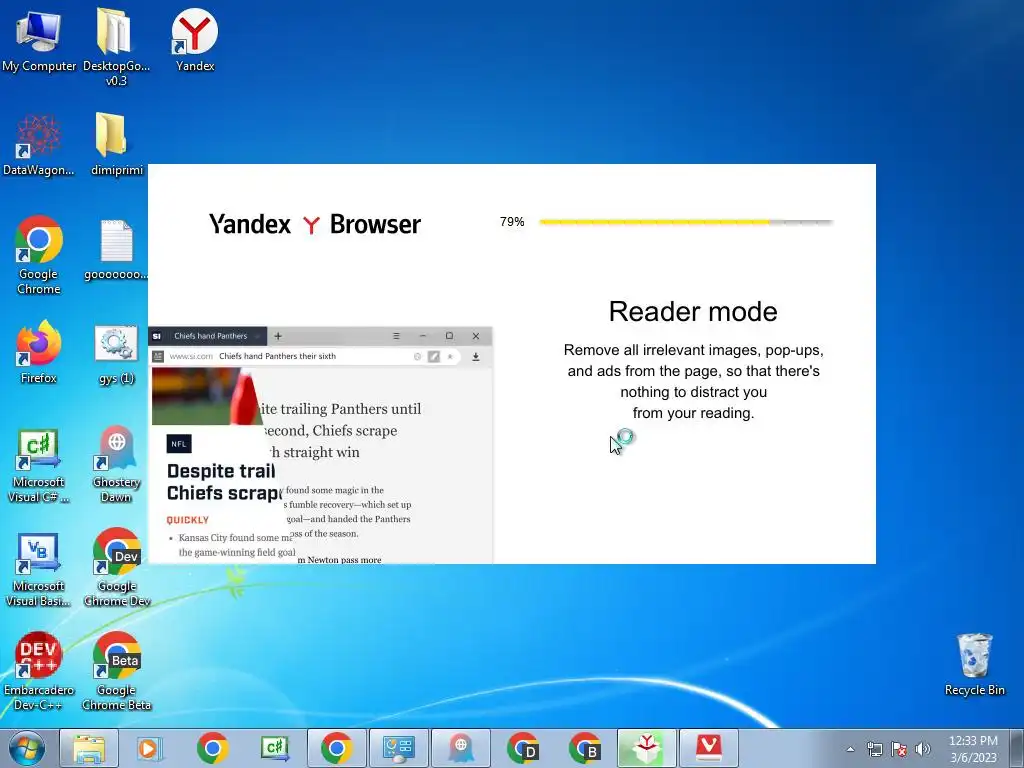The image size is (1024, 768).
Task: Select the Recycle Bin icon
Action: click(974, 665)
